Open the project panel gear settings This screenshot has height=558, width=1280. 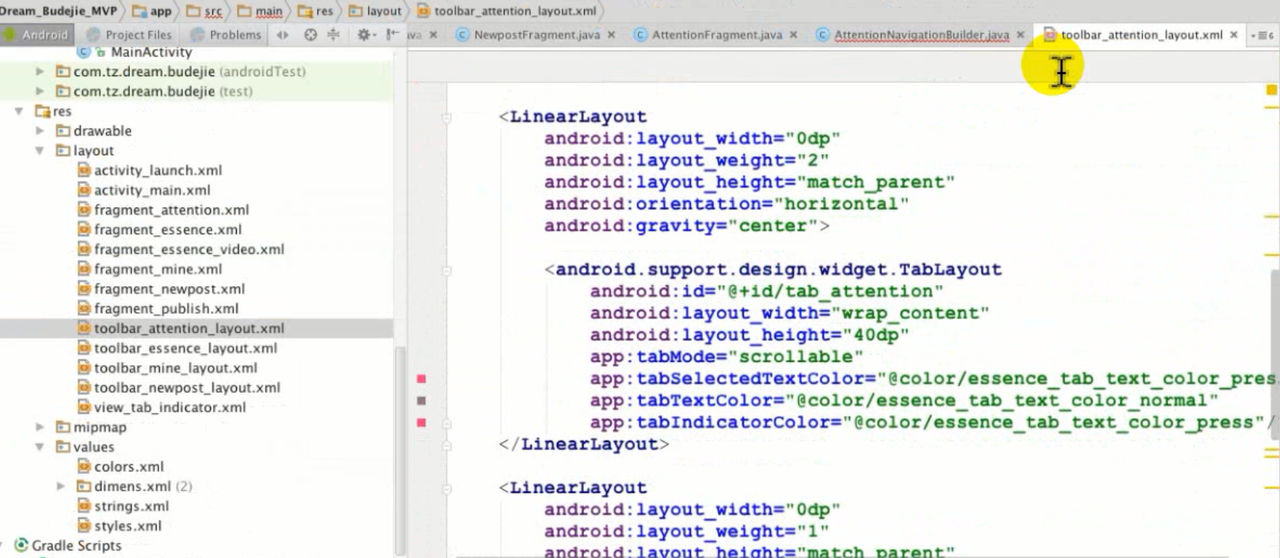[x=365, y=34]
